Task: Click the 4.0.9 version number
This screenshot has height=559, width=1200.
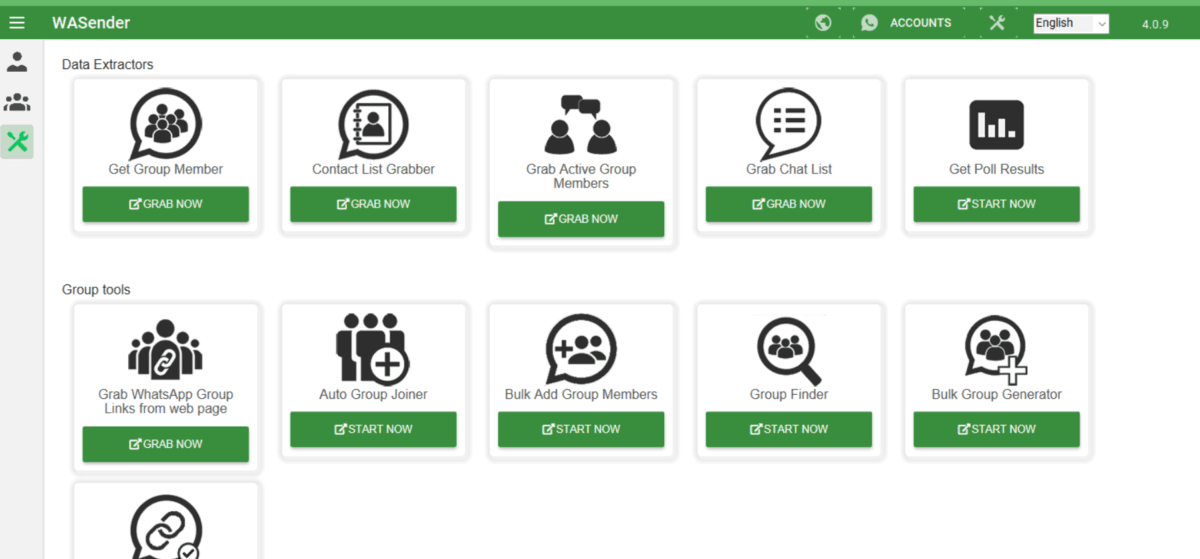Action: [x=1155, y=24]
